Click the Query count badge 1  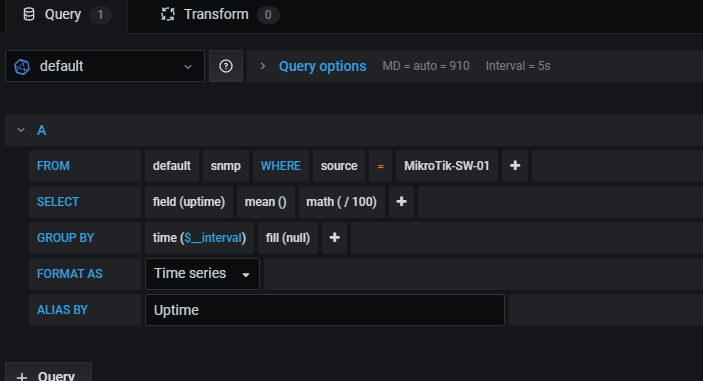100,15
